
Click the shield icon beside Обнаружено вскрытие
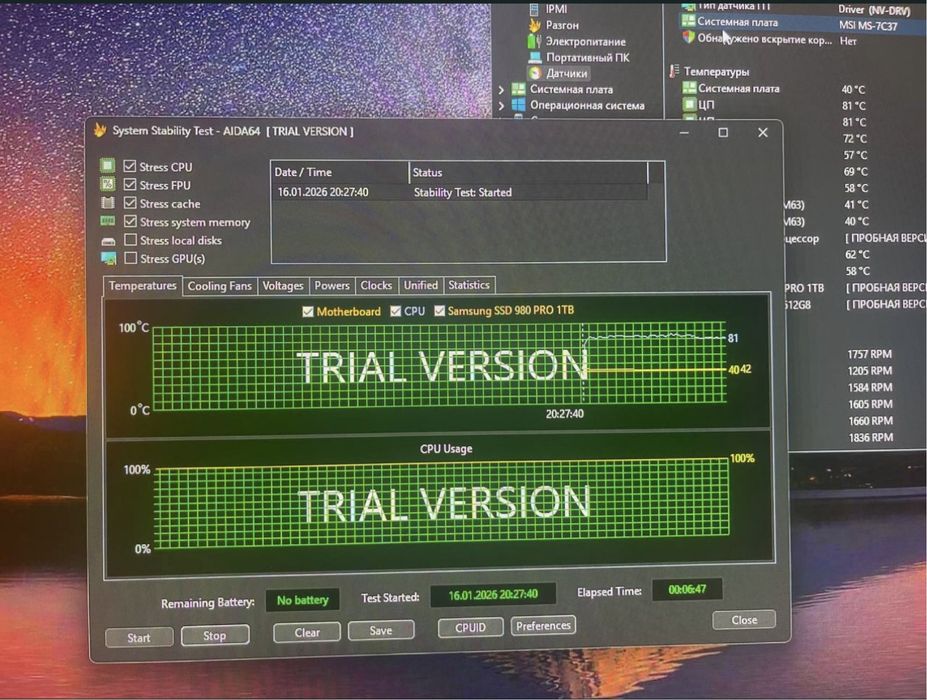click(688, 37)
